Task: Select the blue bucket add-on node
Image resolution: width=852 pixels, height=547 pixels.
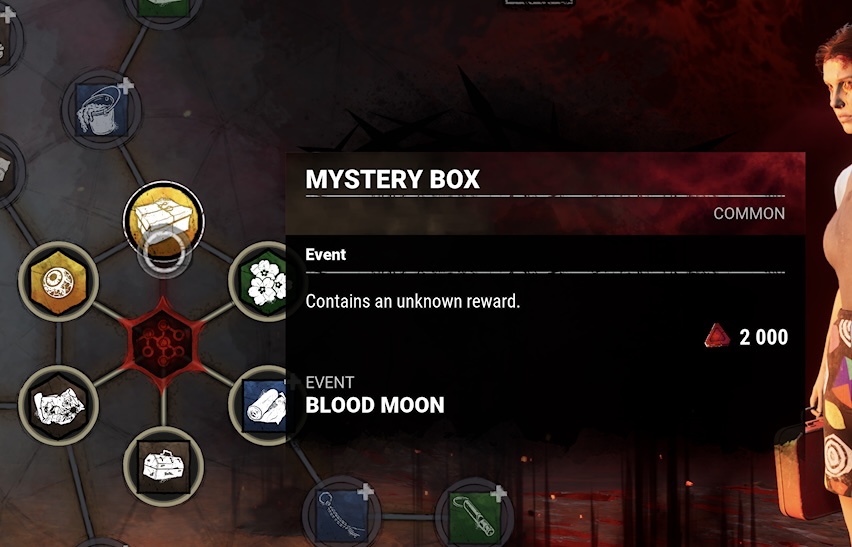Action: click(102, 109)
